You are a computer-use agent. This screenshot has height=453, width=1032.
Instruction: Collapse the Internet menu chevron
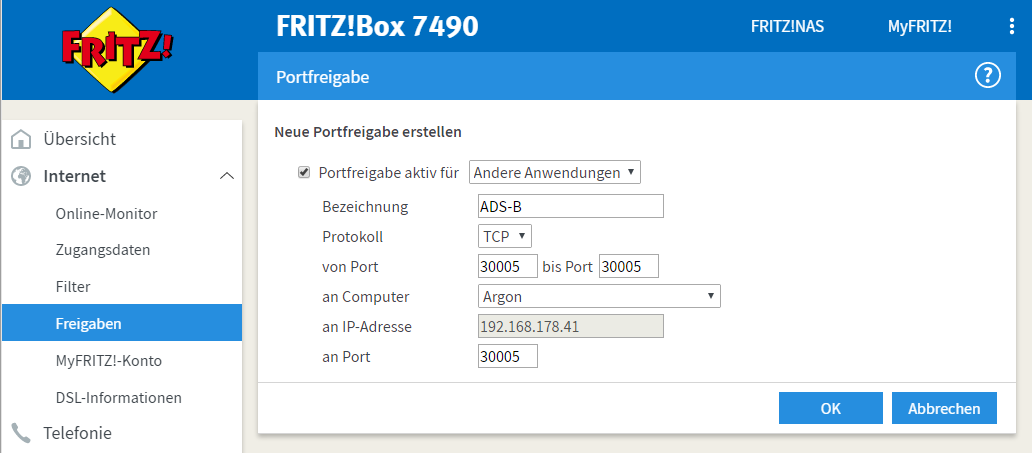pos(226,176)
